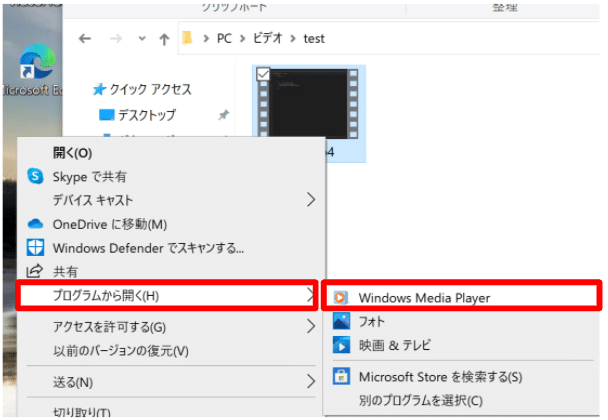The image size is (608, 420).
Task: Click the 映画 & テレビ app icon
Action: point(342,345)
